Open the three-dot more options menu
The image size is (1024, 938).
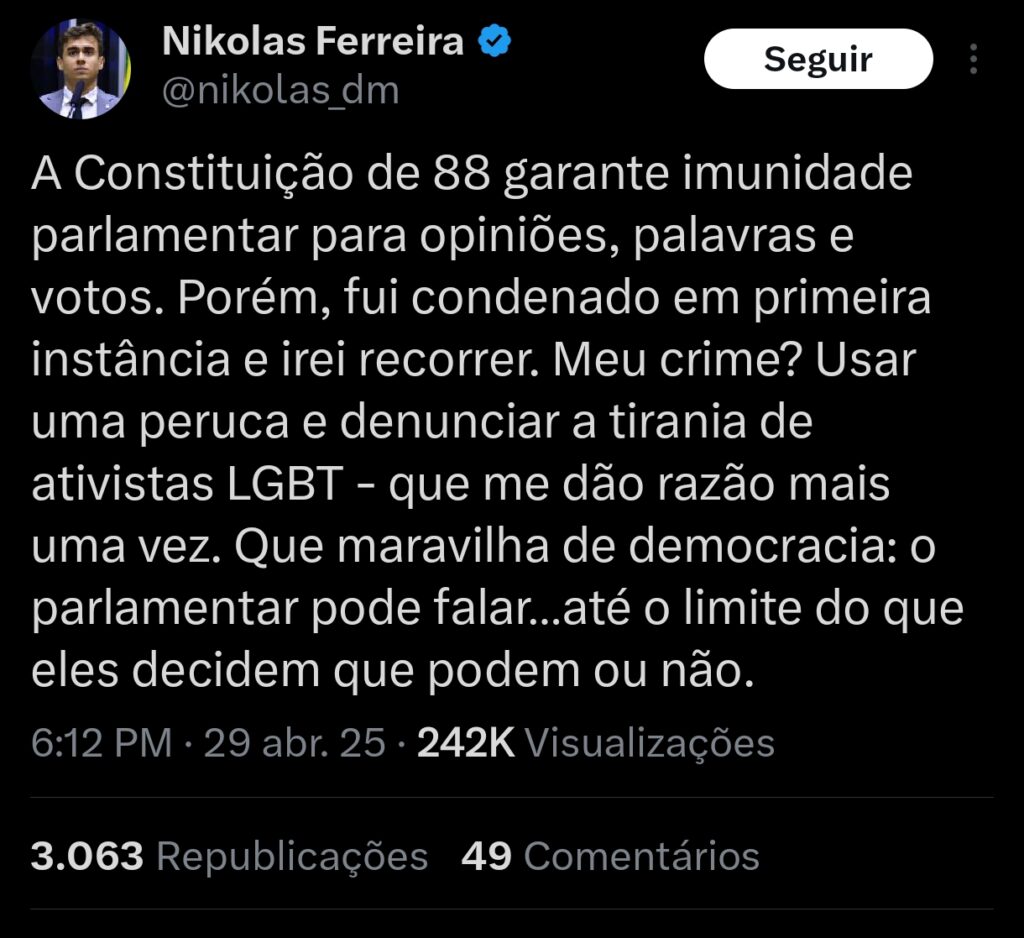point(973,59)
